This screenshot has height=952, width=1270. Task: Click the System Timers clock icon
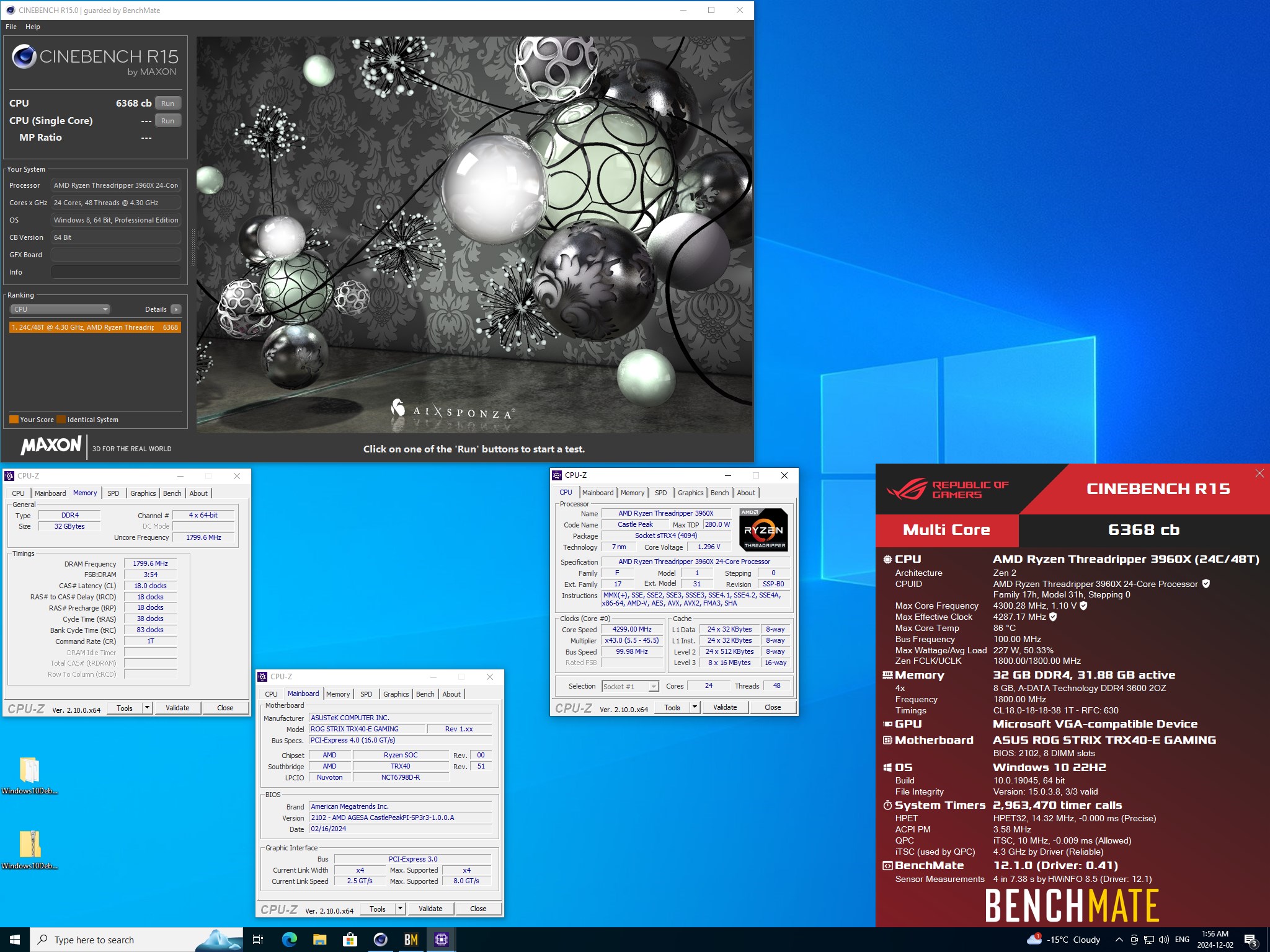click(887, 805)
